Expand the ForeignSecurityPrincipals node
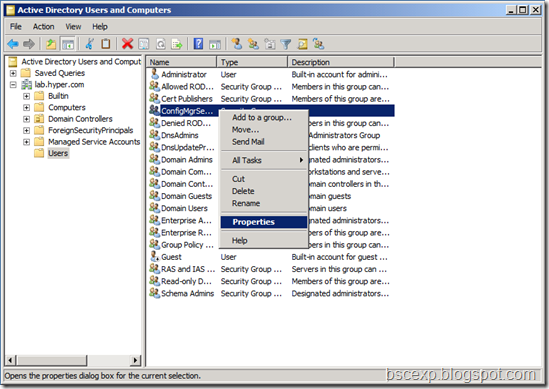The width and height of the screenshot is (549, 389). coord(26,131)
